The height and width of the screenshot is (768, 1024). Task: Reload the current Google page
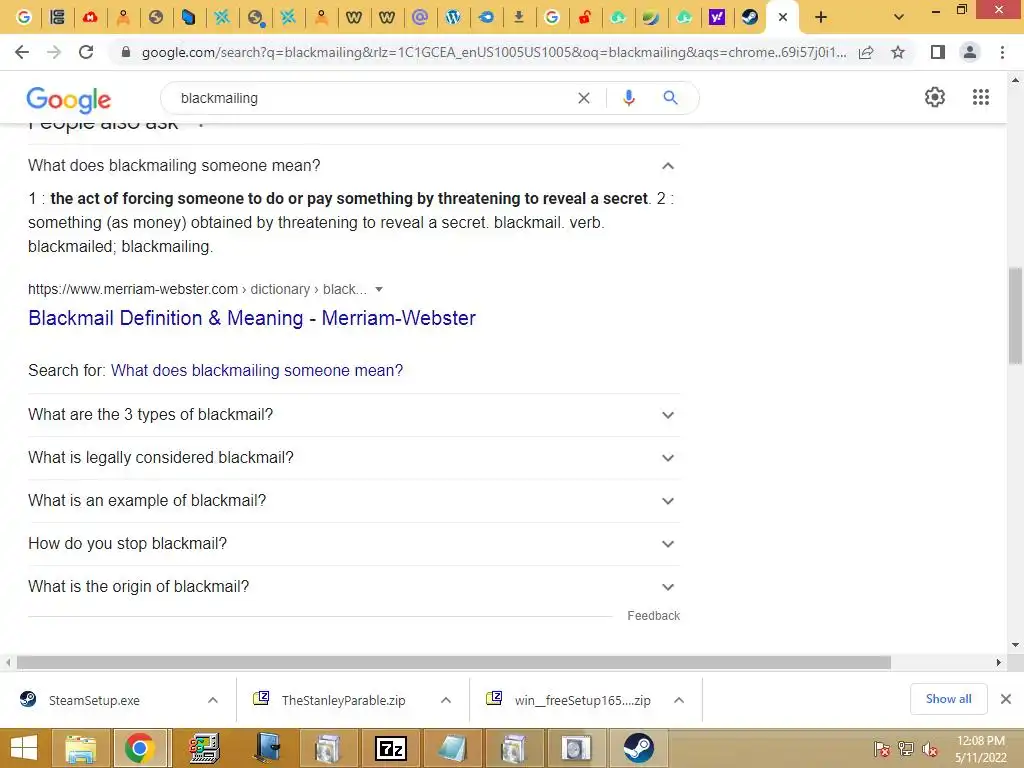[86, 52]
